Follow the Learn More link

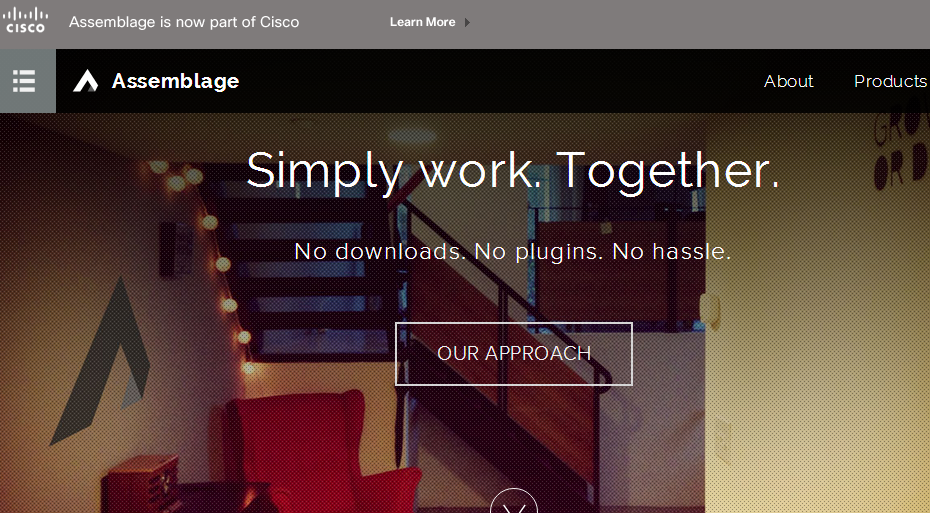422,22
